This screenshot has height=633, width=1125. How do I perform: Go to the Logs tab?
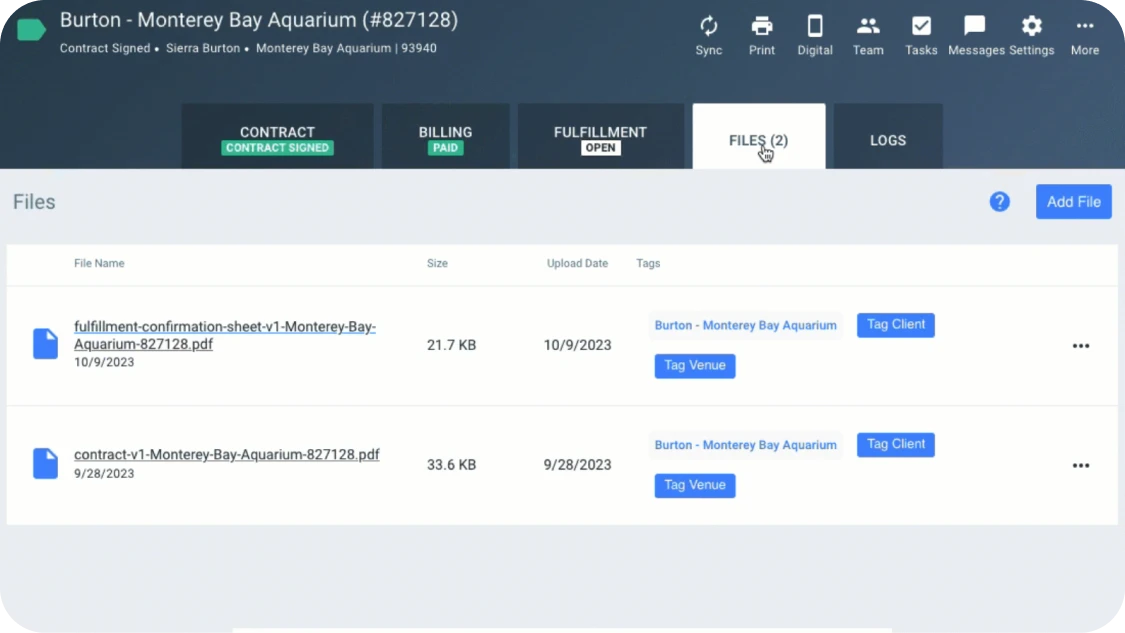(x=888, y=136)
